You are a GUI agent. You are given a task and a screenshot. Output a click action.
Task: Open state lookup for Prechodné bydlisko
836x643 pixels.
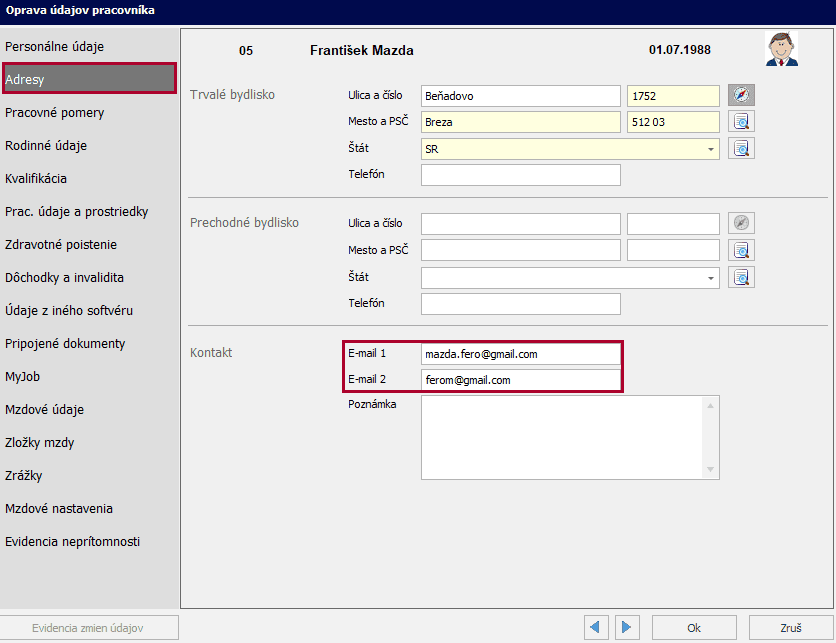point(741,277)
